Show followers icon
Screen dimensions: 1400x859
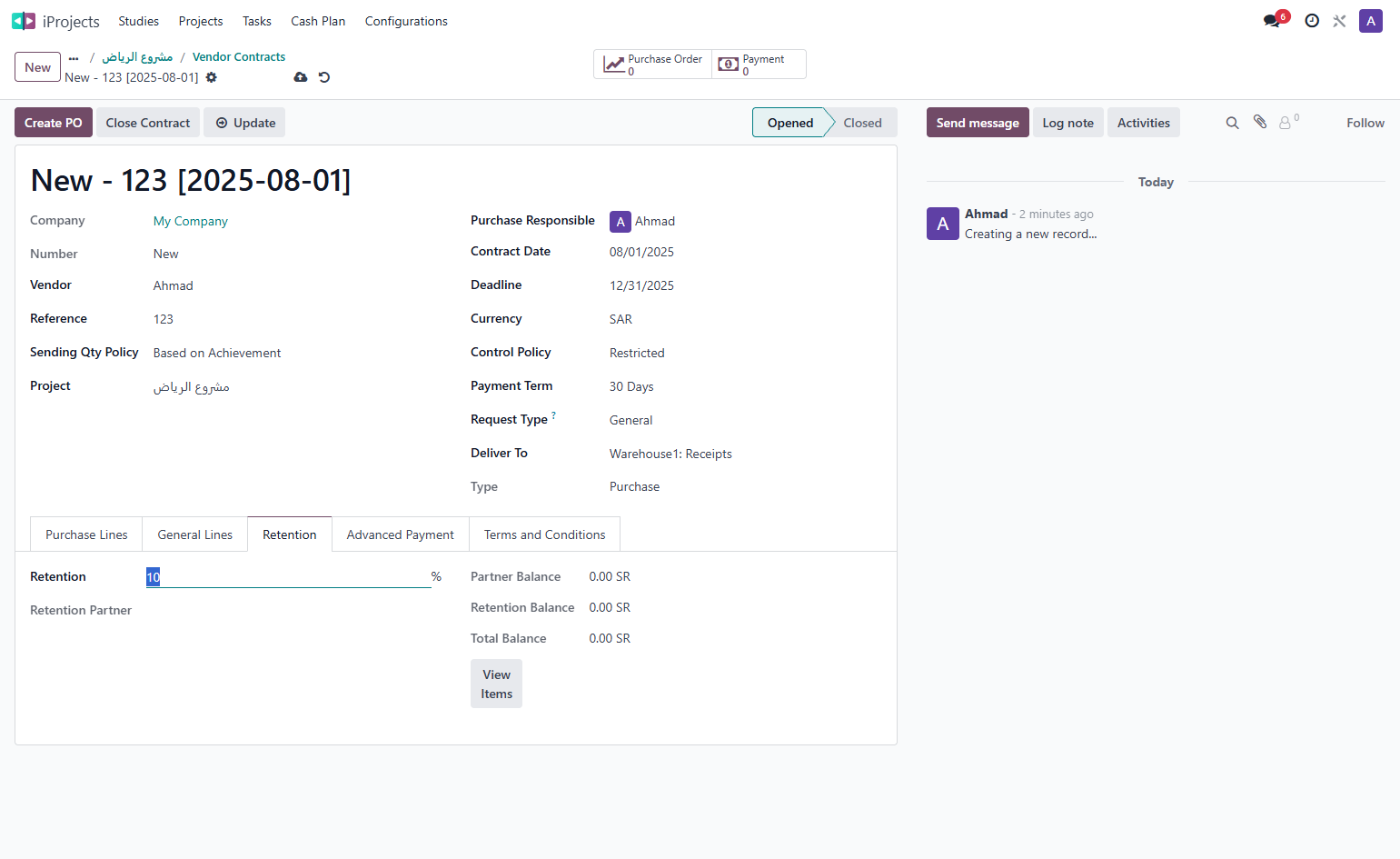pos(1288,122)
